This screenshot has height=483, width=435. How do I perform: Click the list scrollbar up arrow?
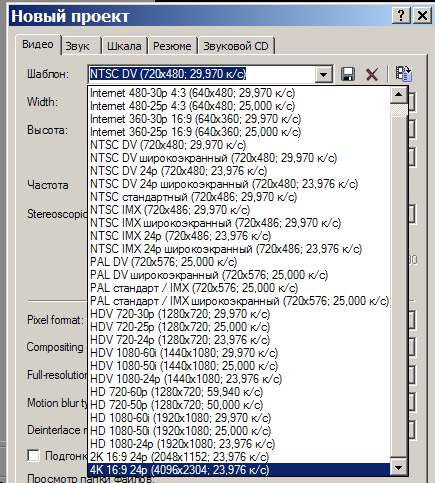tap(399, 94)
